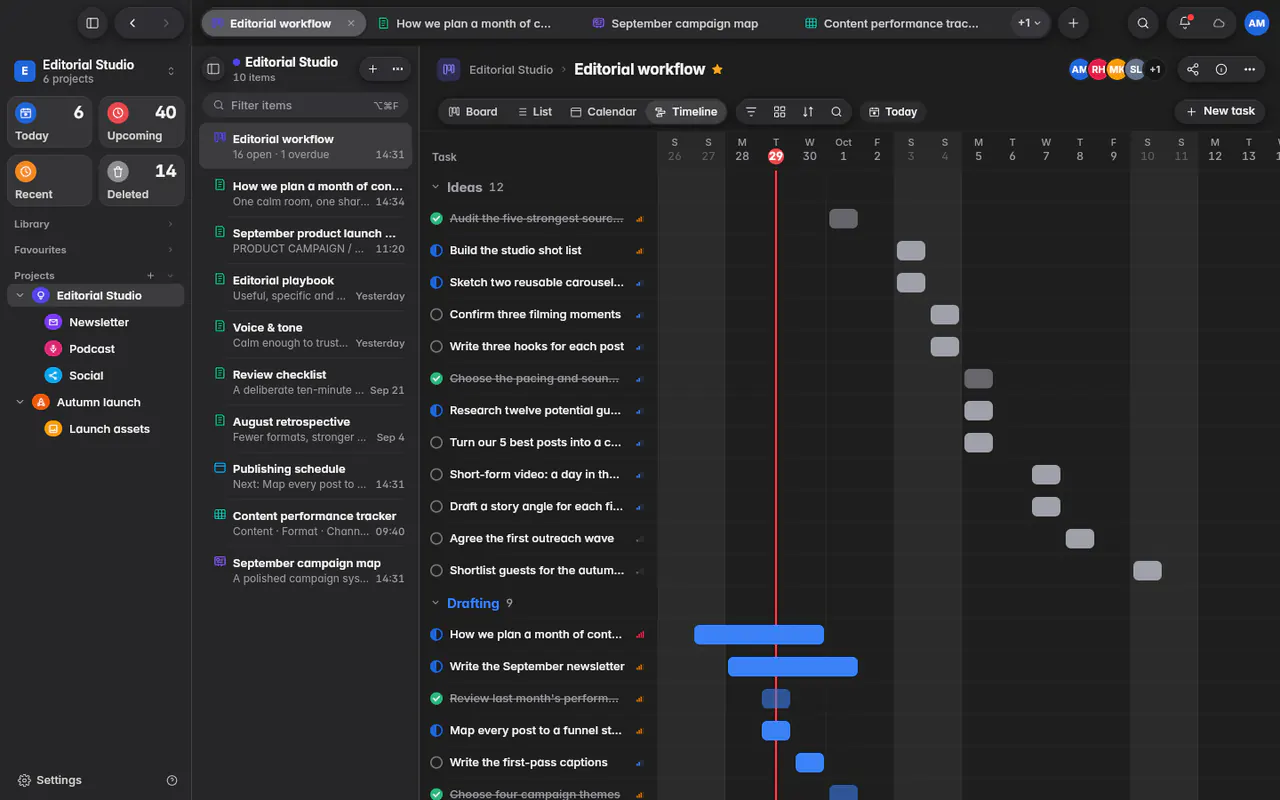Open the header three-dots more menu
The image size is (1280, 800).
click(x=1249, y=69)
